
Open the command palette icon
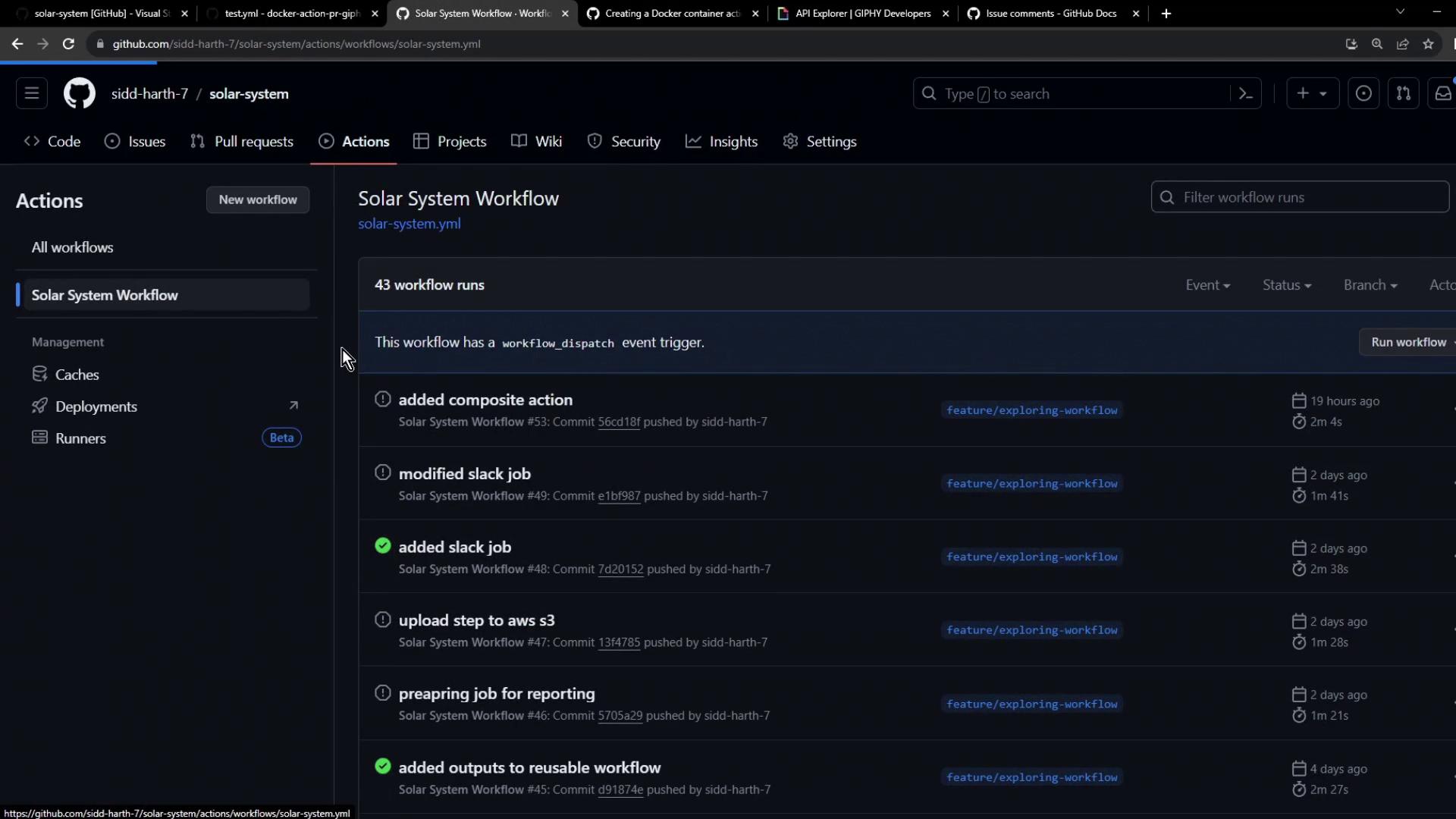click(1245, 93)
